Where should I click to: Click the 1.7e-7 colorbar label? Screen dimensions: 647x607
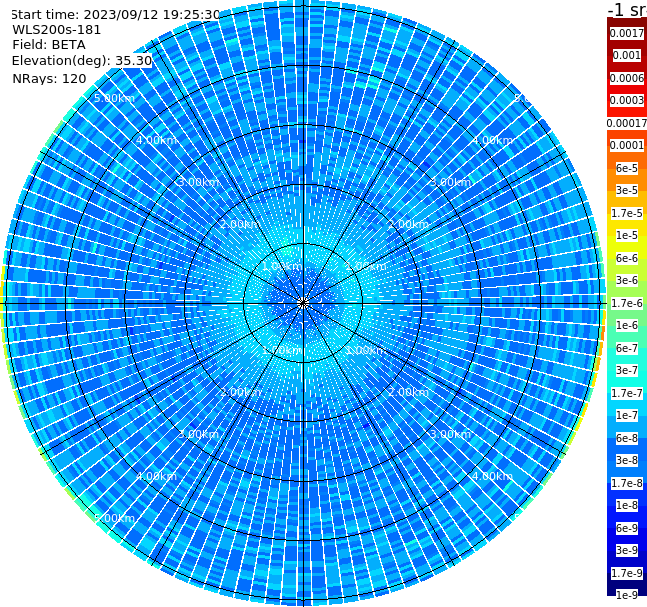pos(627,393)
